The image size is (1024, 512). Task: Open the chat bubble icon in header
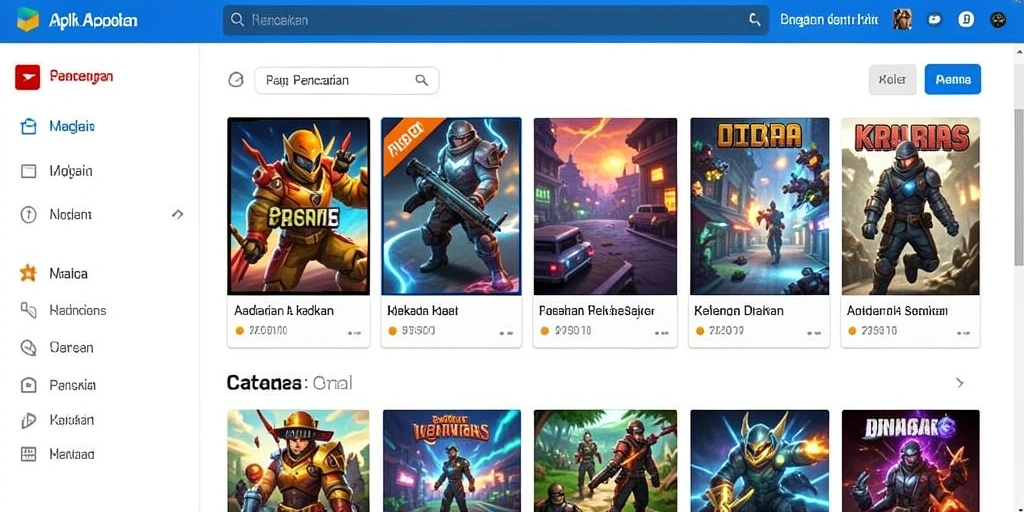[x=935, y=20]
